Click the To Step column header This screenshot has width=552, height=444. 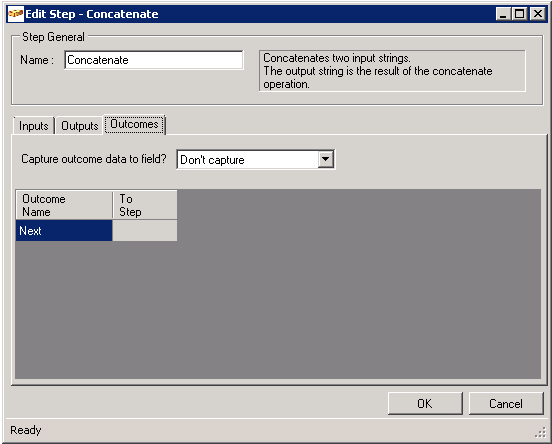145,205
